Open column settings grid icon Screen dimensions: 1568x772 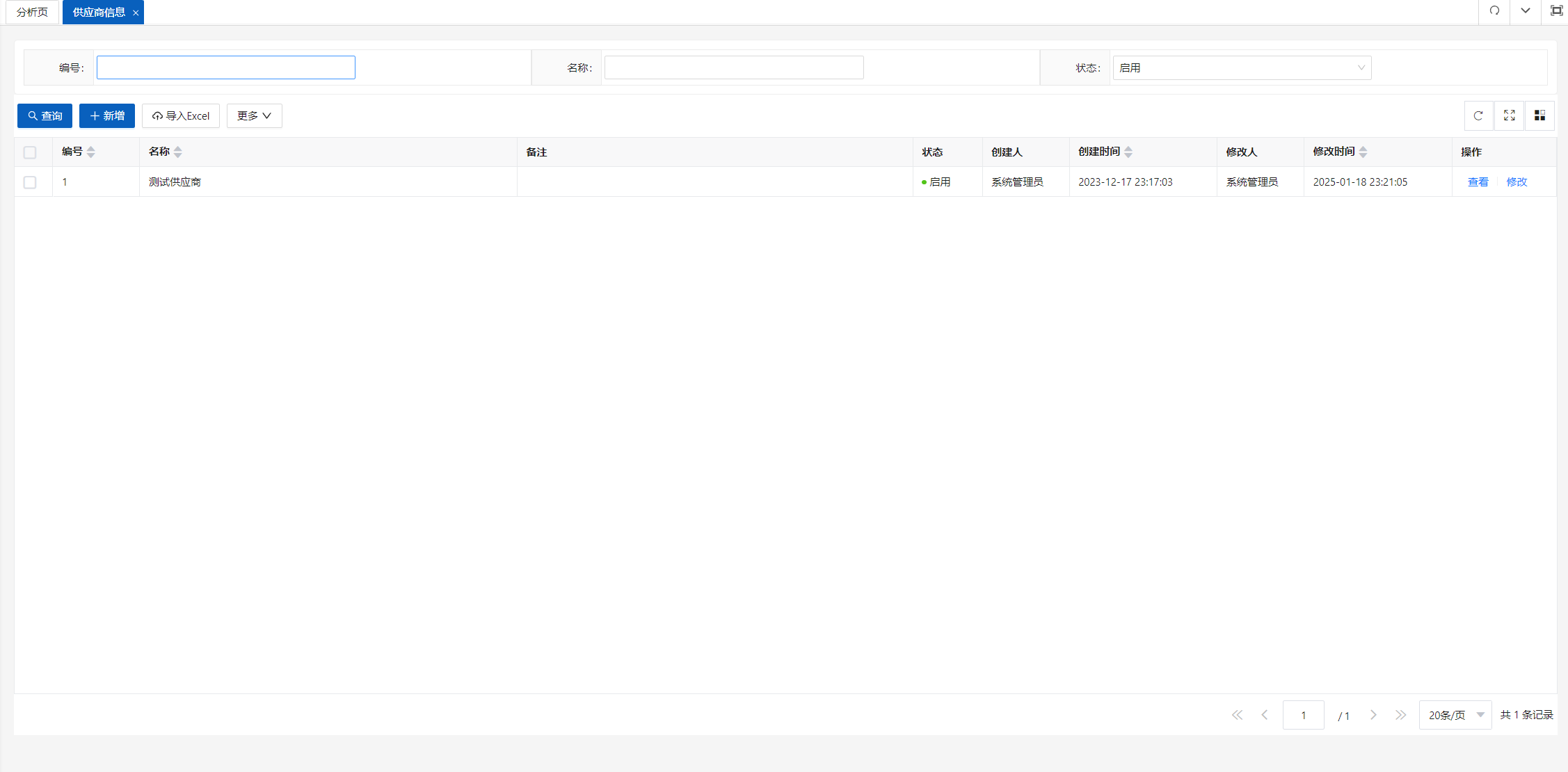coord(1539,115)
